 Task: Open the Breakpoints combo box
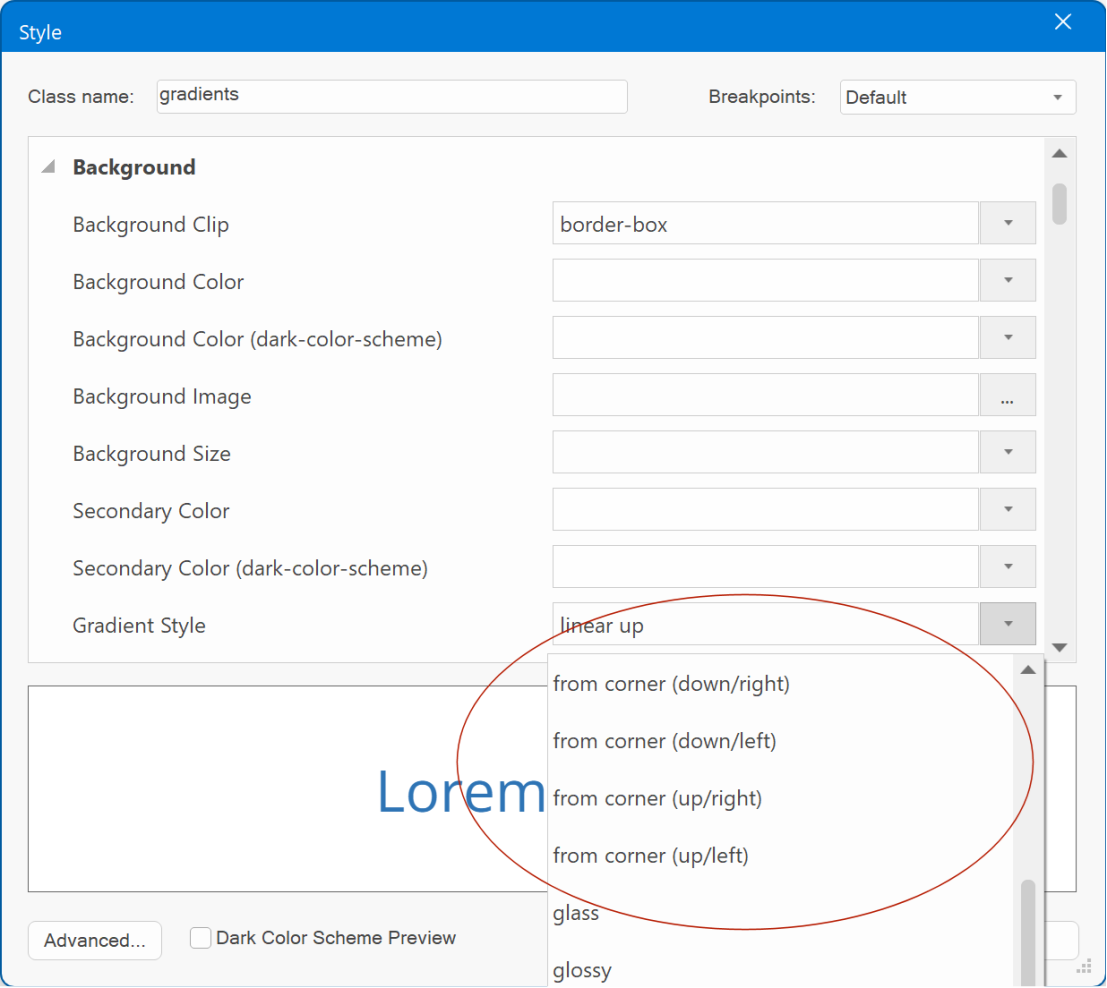click(x=957, y=97)
